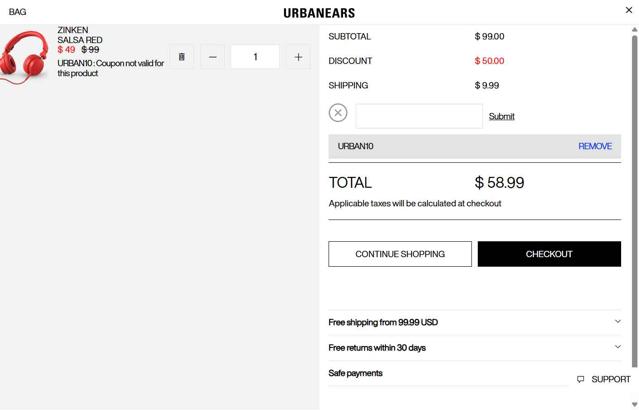Remove the URBAN10 coupon
Viewport: 639px width, 410px height.
click(x=595, y=146)
